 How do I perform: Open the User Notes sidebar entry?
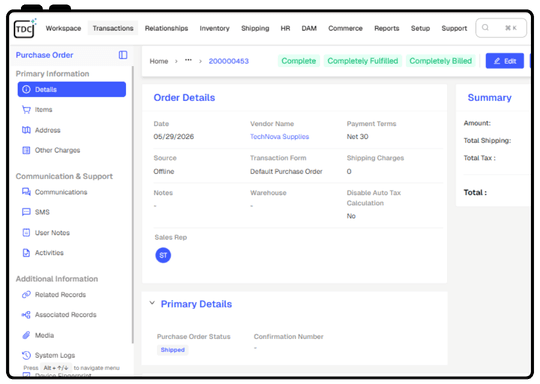(x=72, y=233)
